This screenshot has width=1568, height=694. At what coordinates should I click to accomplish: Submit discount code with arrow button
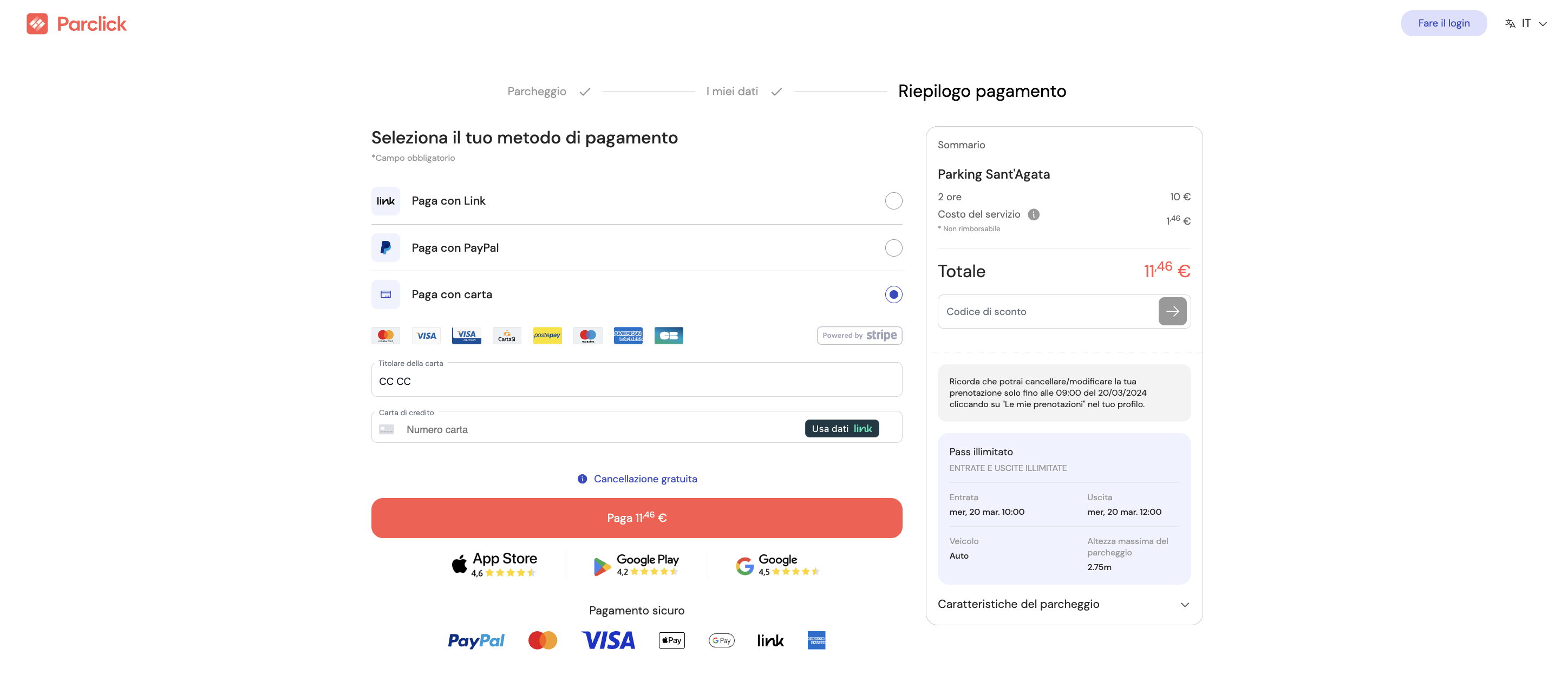[1172, 311]
